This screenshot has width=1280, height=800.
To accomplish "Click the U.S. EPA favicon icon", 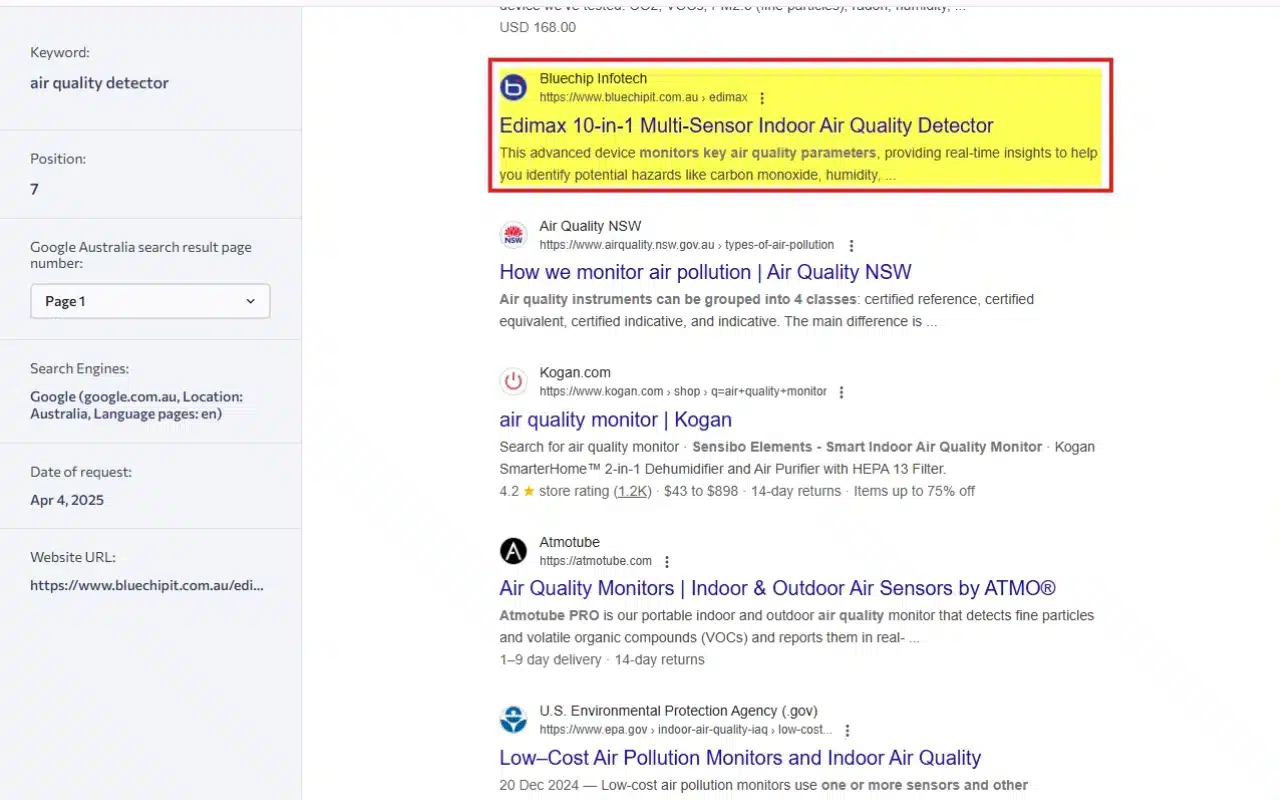I will [x=513, y=720].
